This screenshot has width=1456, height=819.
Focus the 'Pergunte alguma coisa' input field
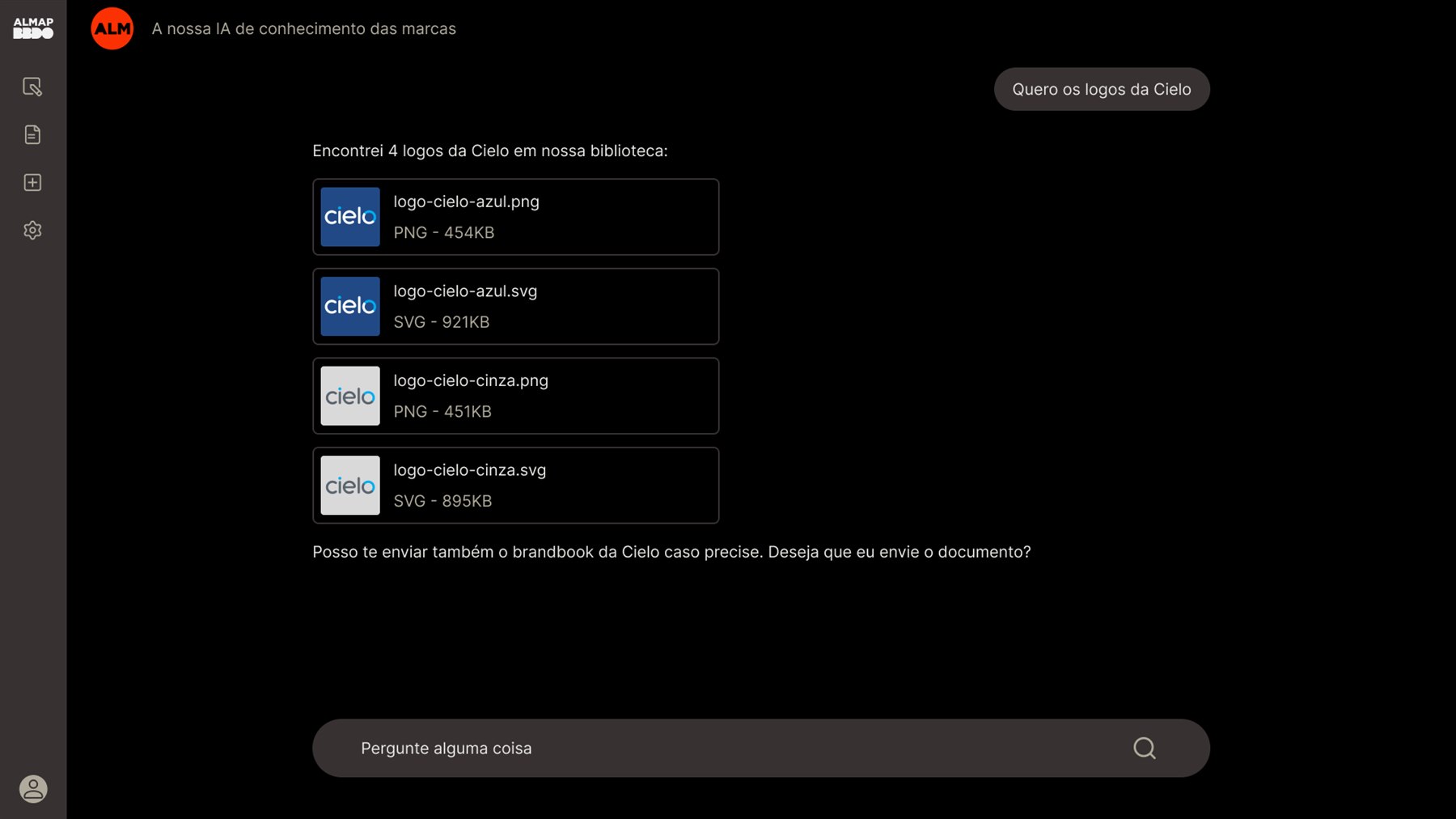click(x=760, y=748)
